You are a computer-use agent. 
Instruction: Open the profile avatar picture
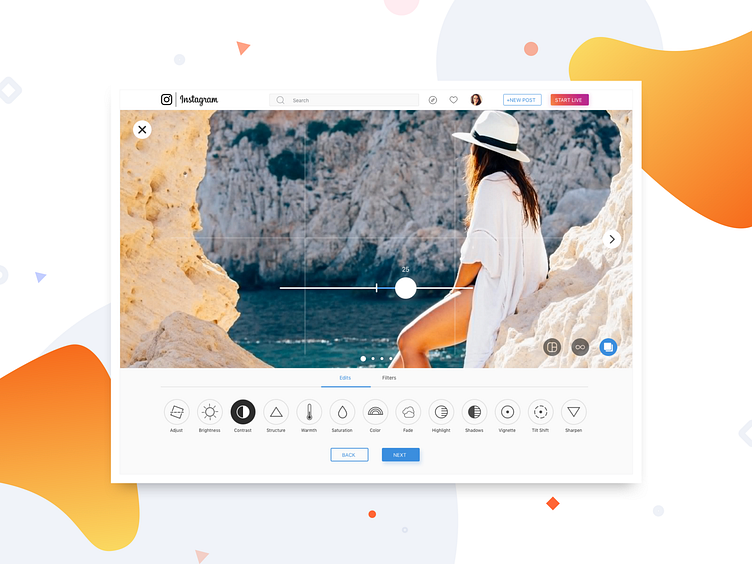476,100
